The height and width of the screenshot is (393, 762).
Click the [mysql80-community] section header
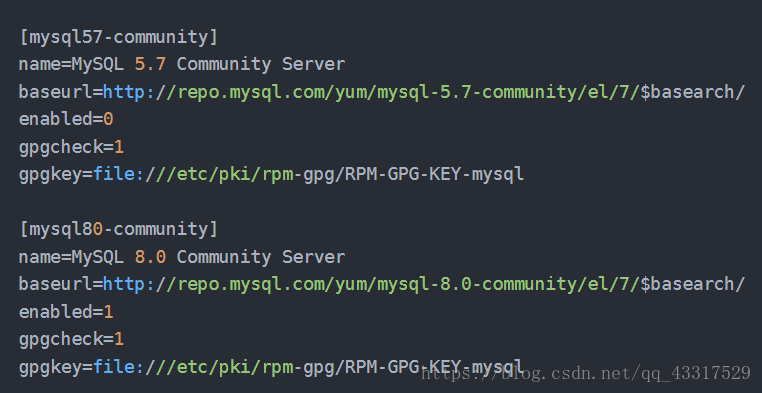(x=119, y=229)
